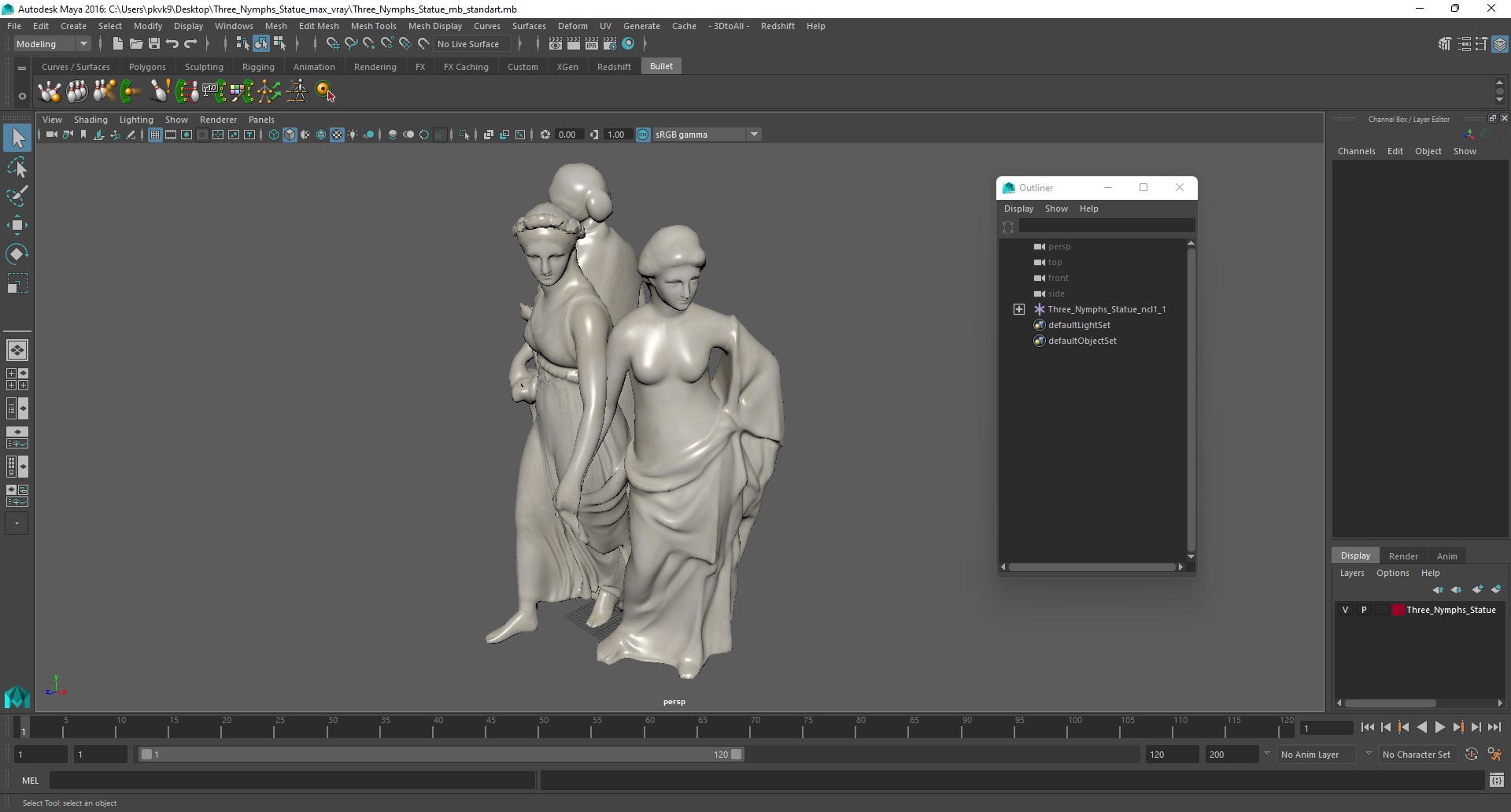Click the Save scene icon
The height and width of the screenshot is (812, 1511).
point(154,44)
